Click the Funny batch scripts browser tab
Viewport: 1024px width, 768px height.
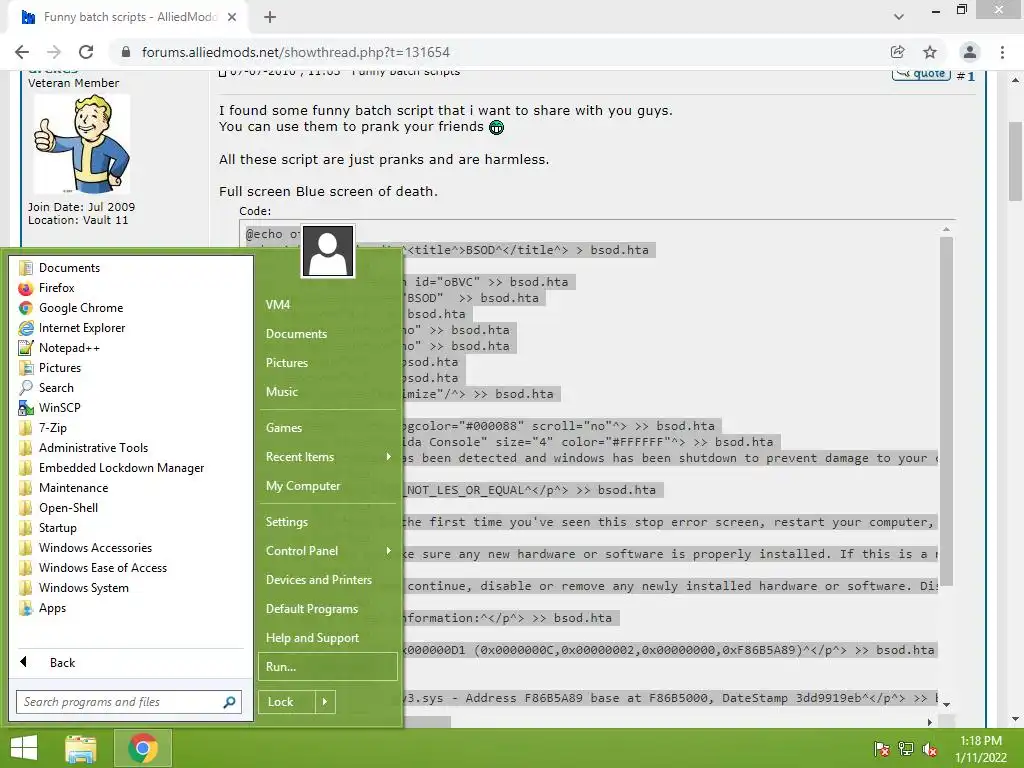pyautogui.click(x=129, y=18)
